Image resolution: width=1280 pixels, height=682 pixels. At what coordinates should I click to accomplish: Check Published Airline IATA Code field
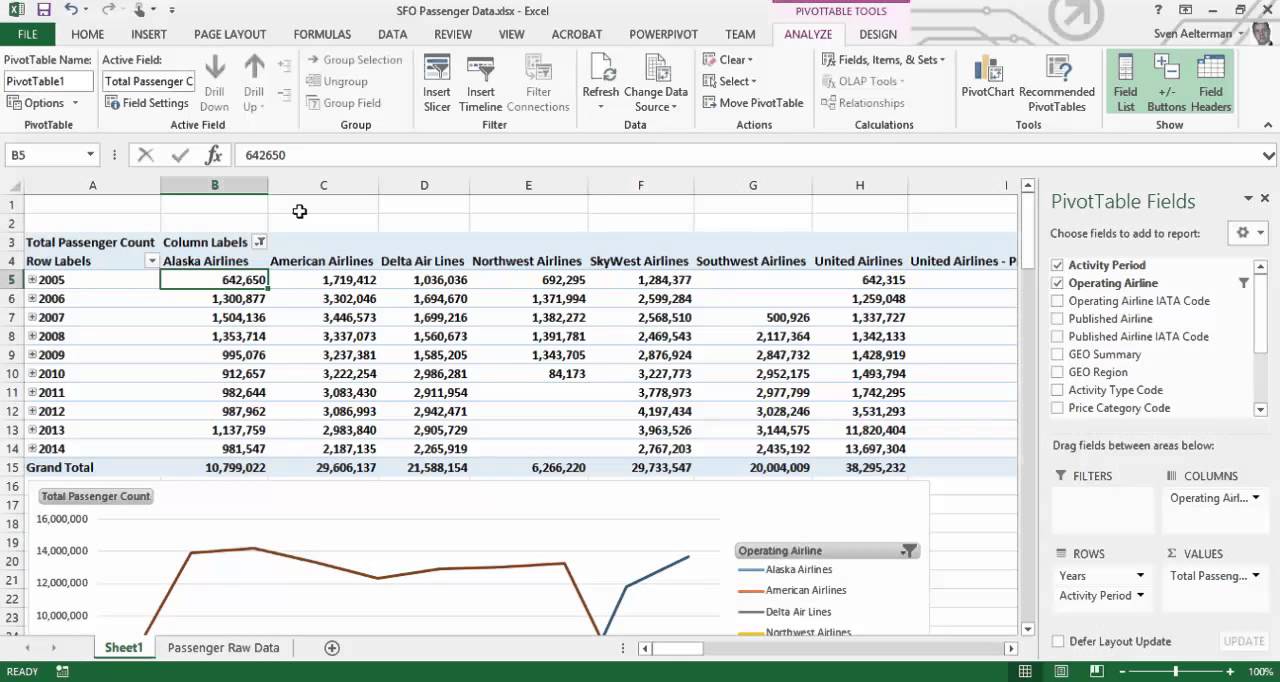[1058, 337]
